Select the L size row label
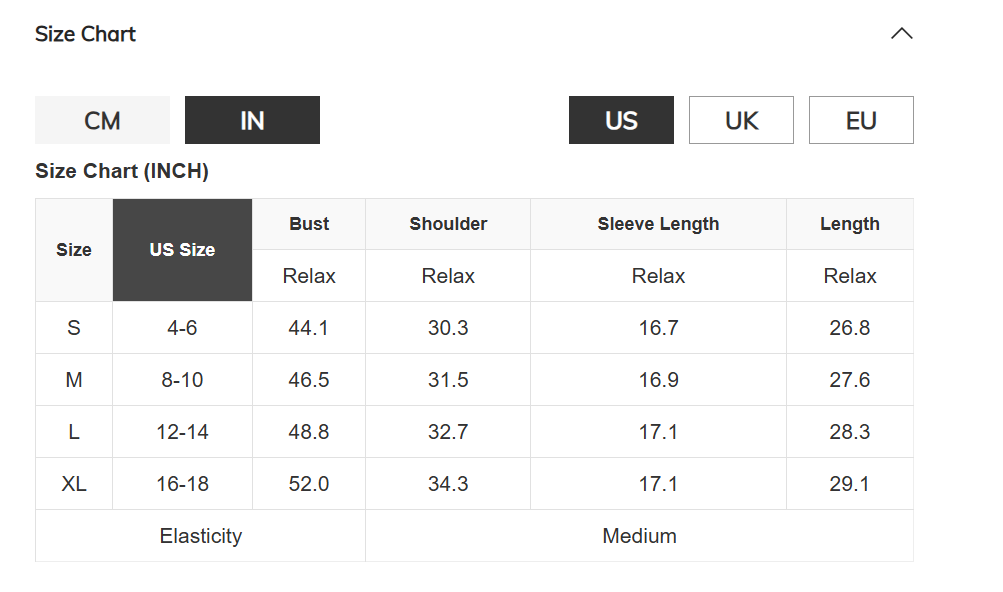 click(x=74, y=432)
